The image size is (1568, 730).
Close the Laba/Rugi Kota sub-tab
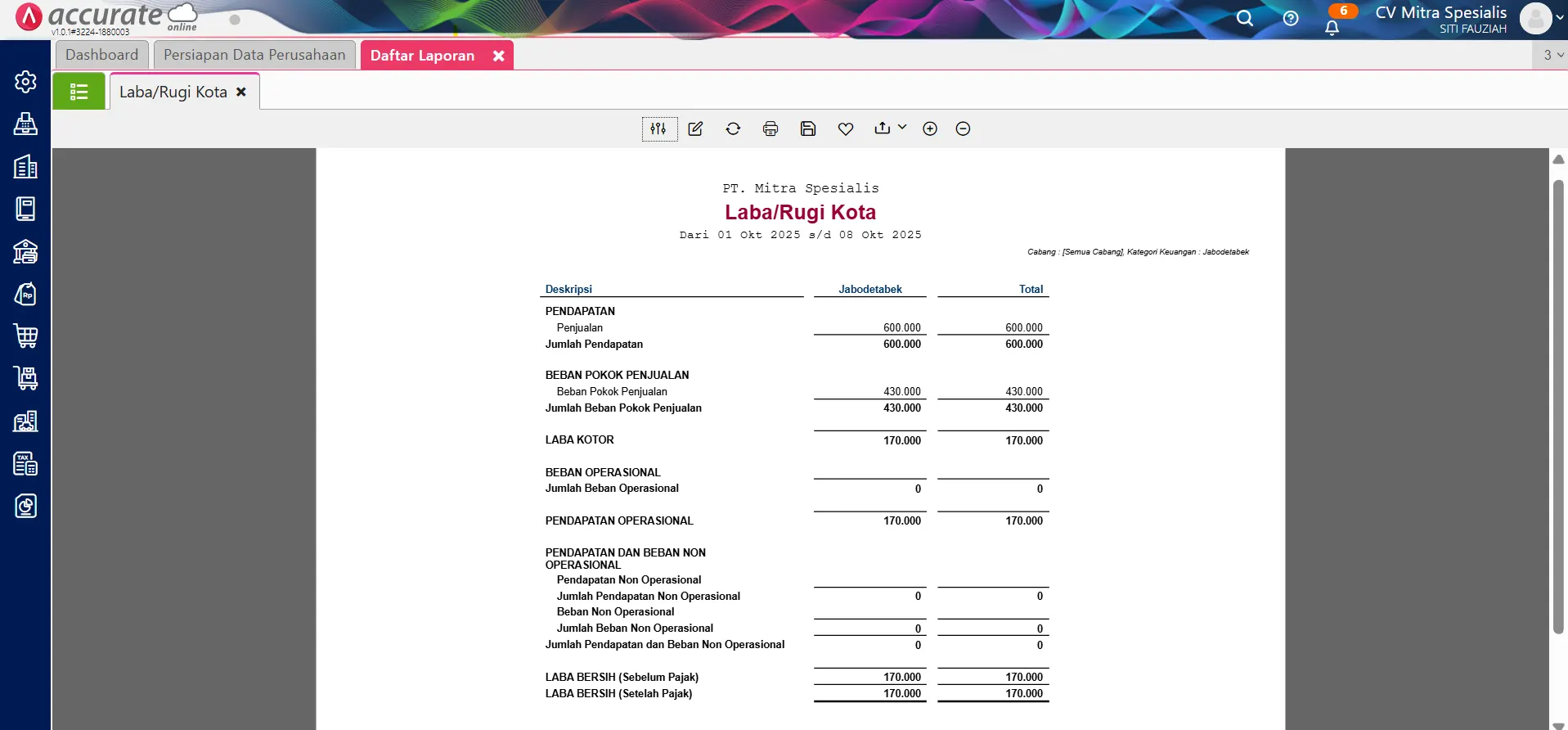click(241, 92)
